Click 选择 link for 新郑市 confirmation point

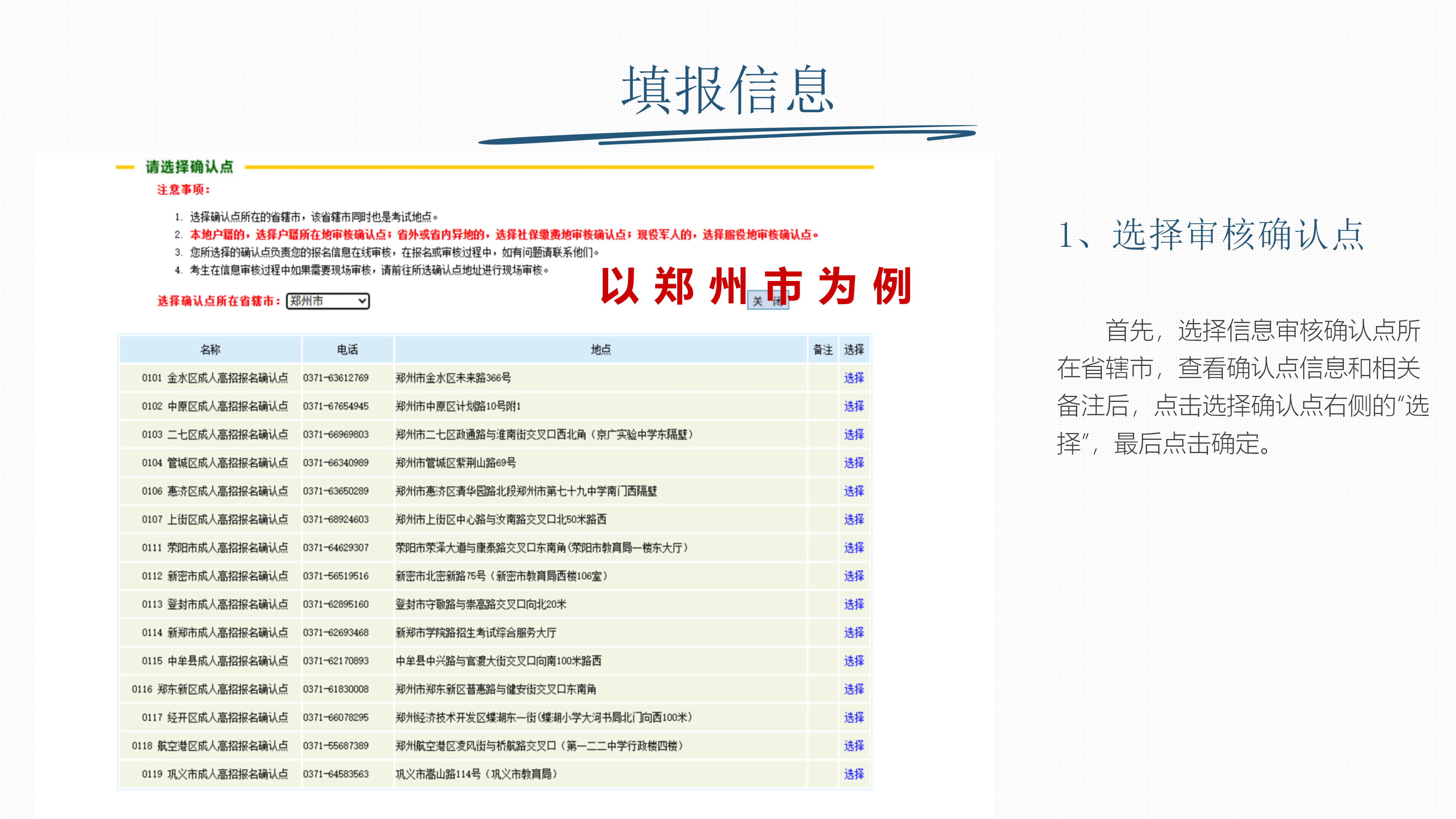pos(854,632)
